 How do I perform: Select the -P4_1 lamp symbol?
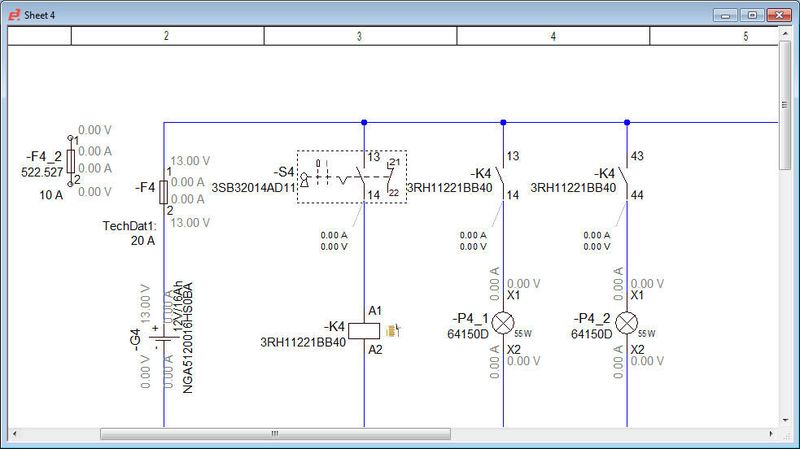tap(503, 322)
